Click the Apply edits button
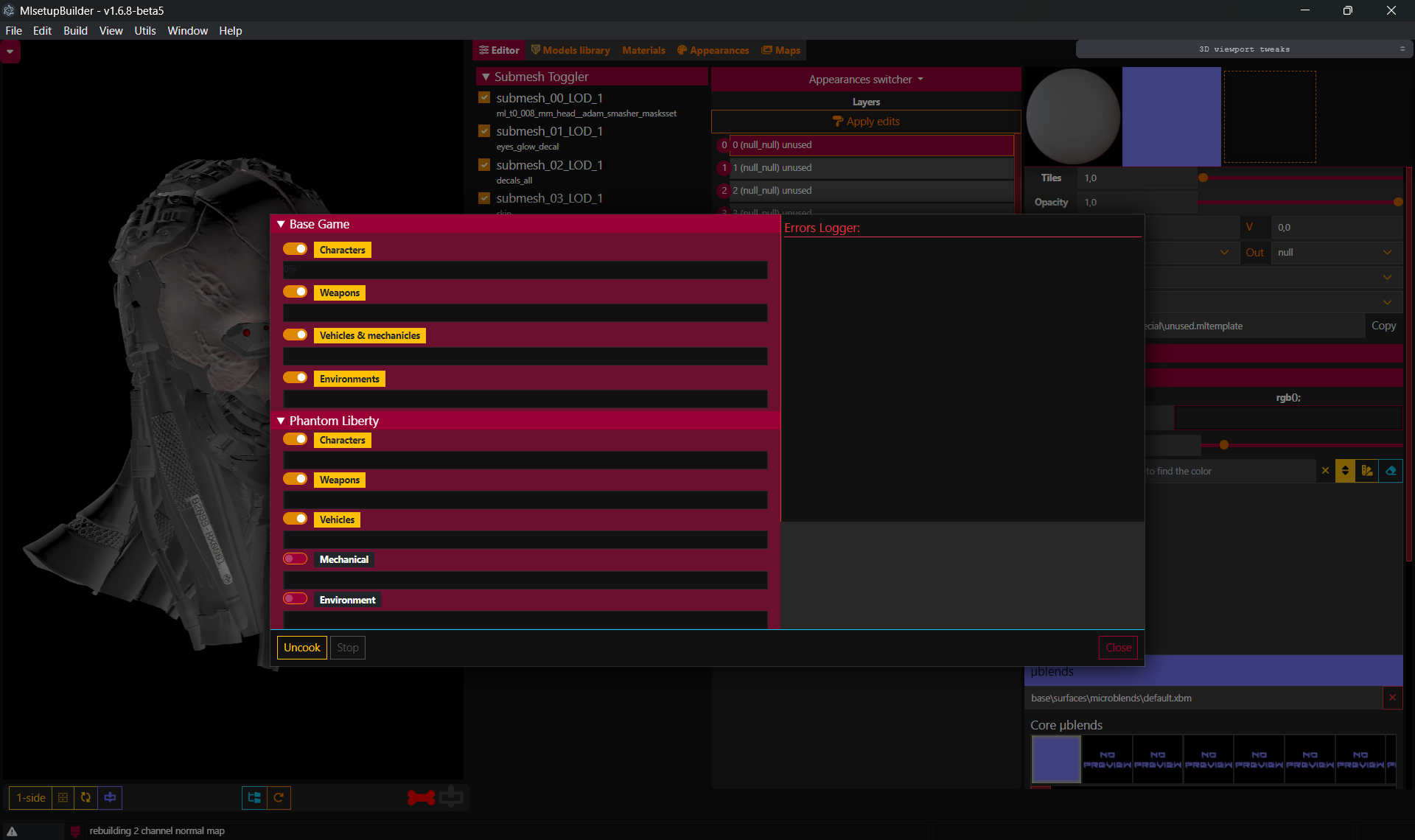 point(866,121)
